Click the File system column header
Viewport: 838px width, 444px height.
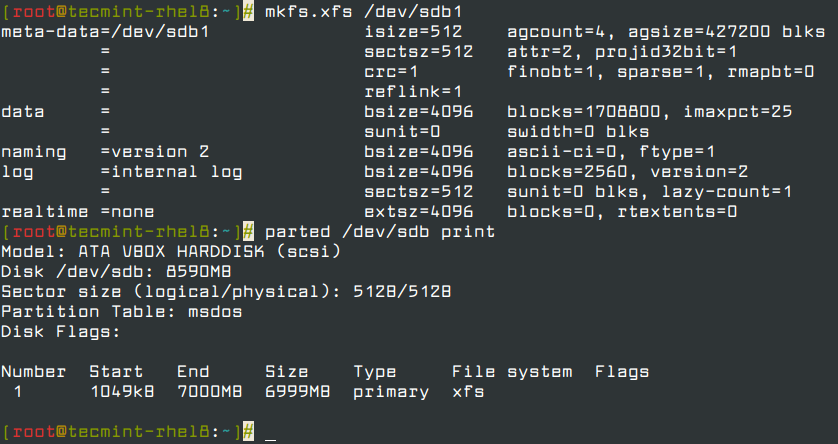click(512, 372)
